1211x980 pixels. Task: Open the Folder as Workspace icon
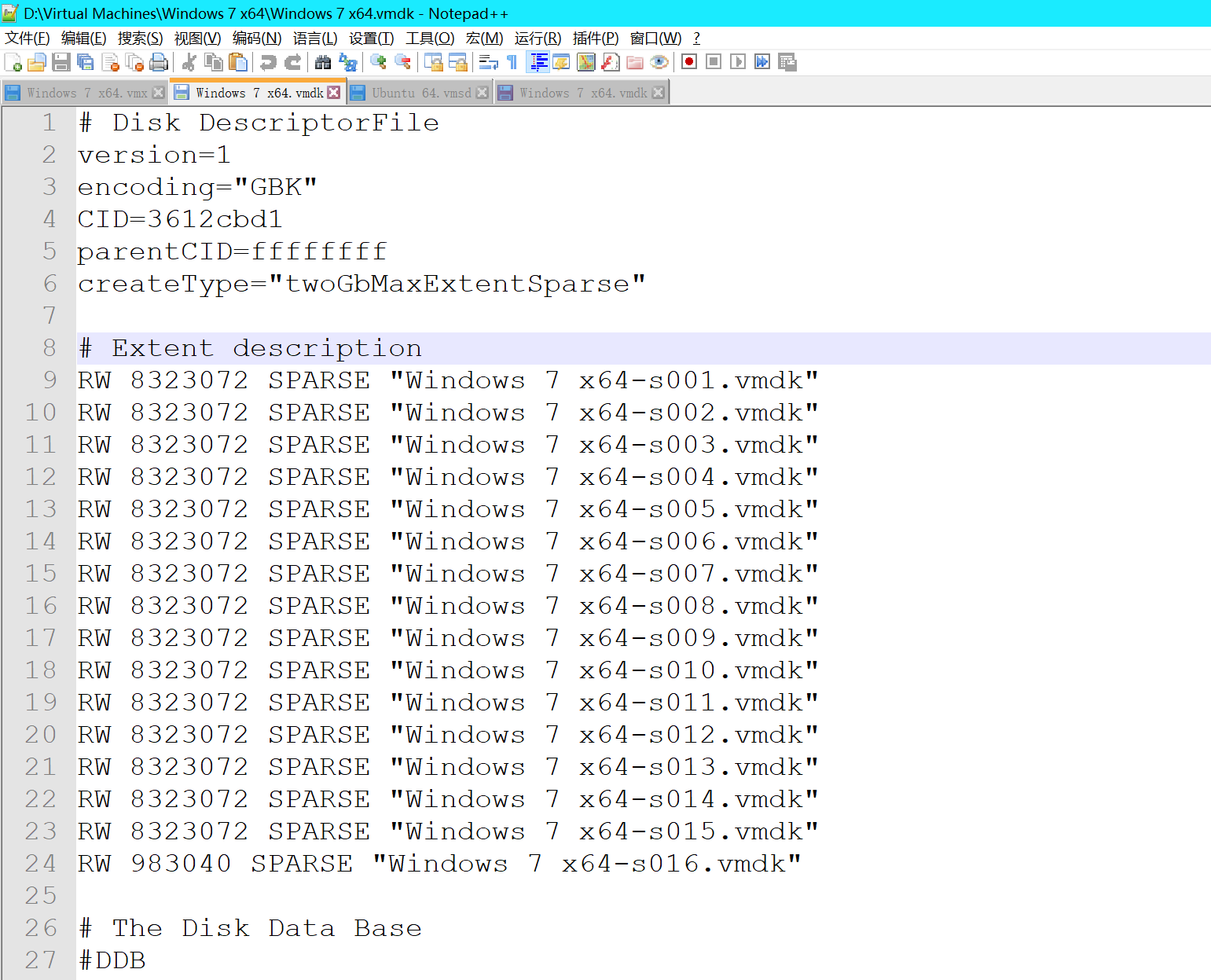pos(635,62)
